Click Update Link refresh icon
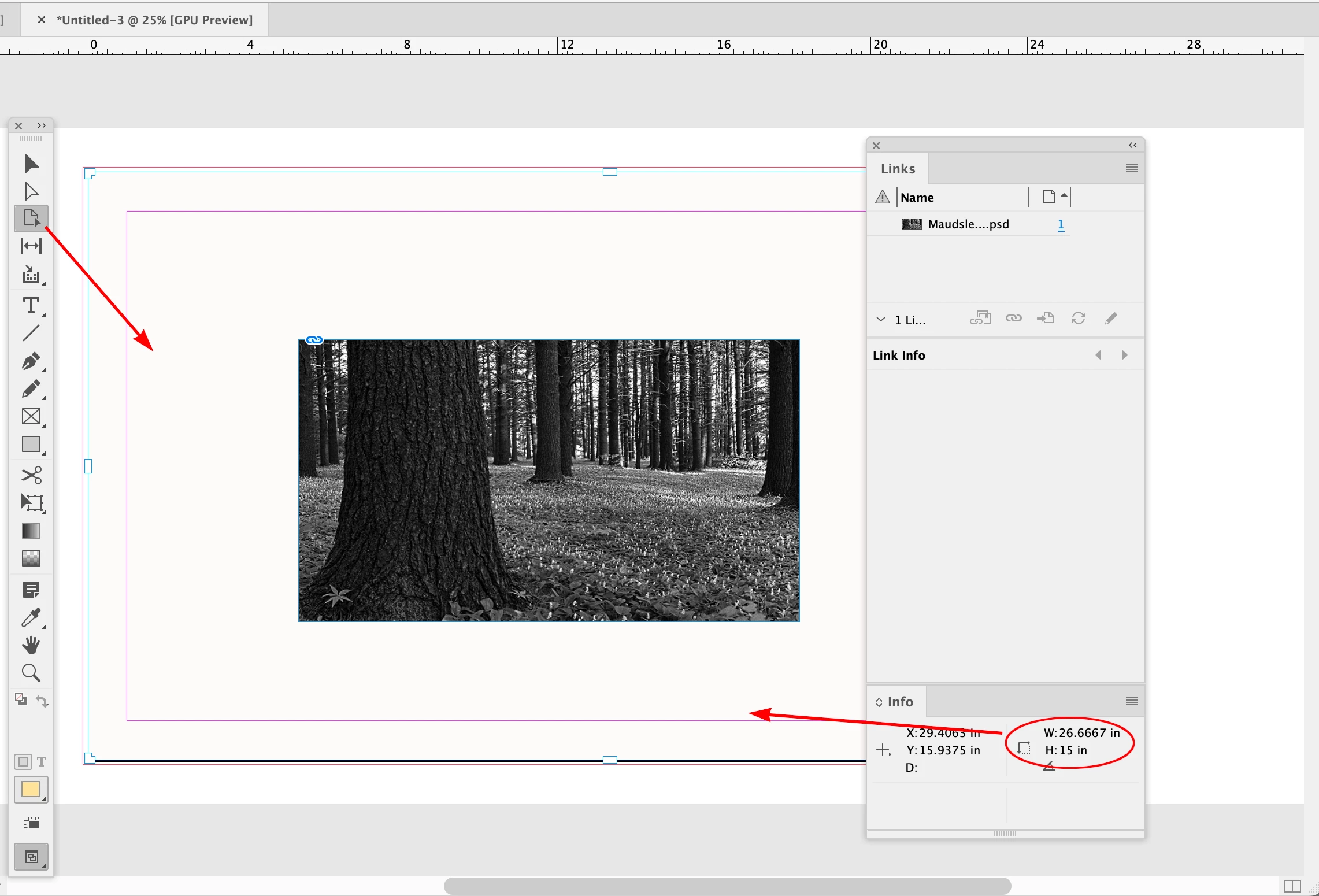Screen dimensions: 1319x896 [1078, 319]
